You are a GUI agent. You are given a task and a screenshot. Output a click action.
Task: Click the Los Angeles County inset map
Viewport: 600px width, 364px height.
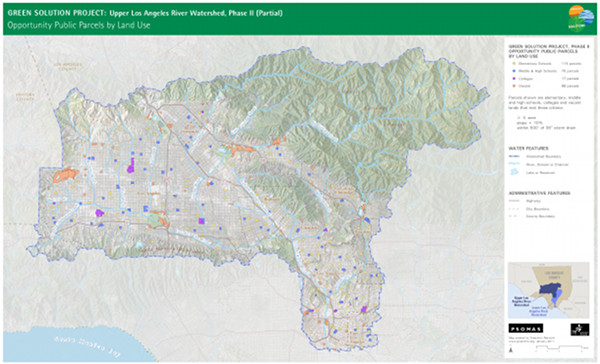pos(548,290)
